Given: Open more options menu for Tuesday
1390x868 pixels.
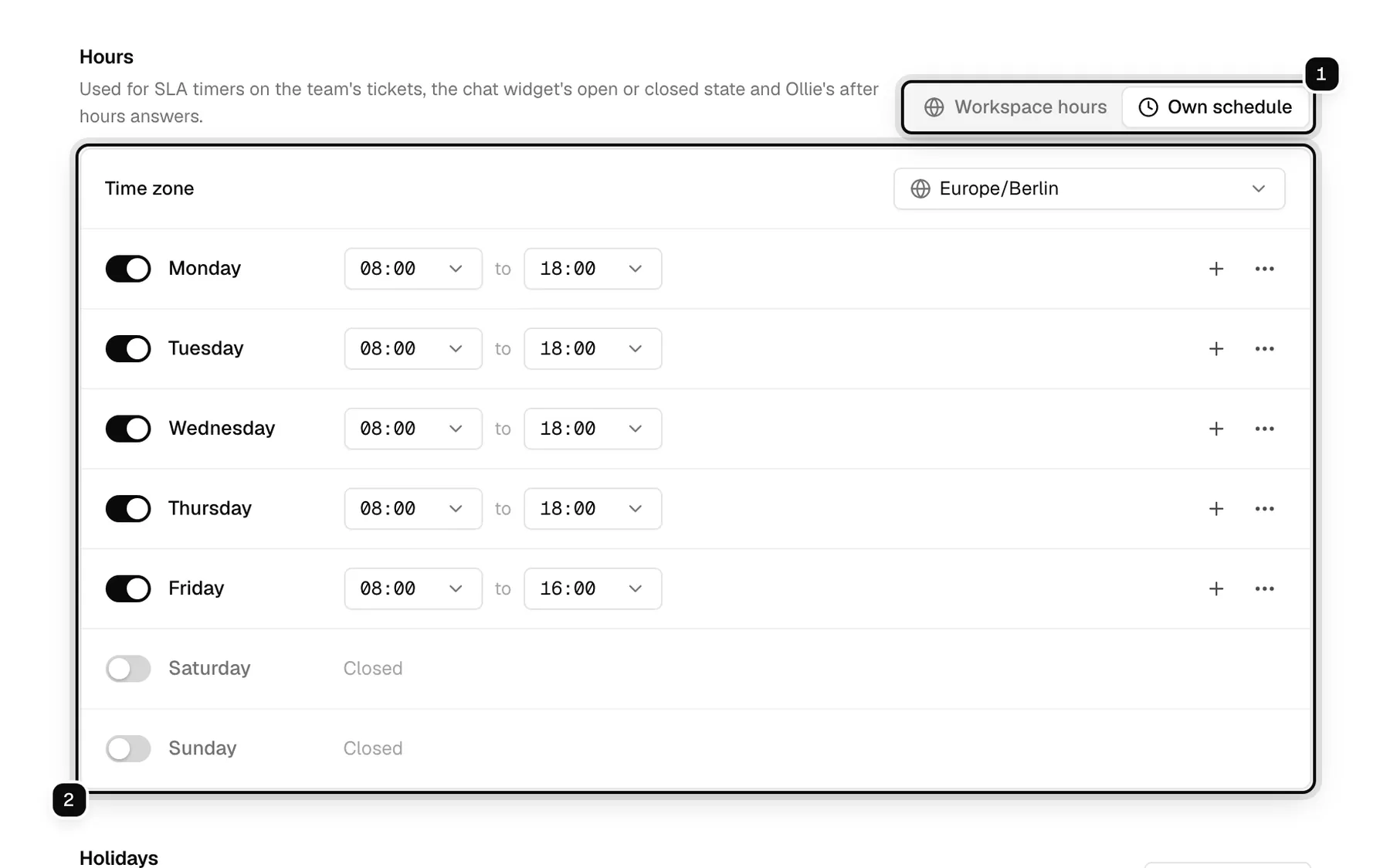Looking at the screenshot, I should (x=1264, y=349).
